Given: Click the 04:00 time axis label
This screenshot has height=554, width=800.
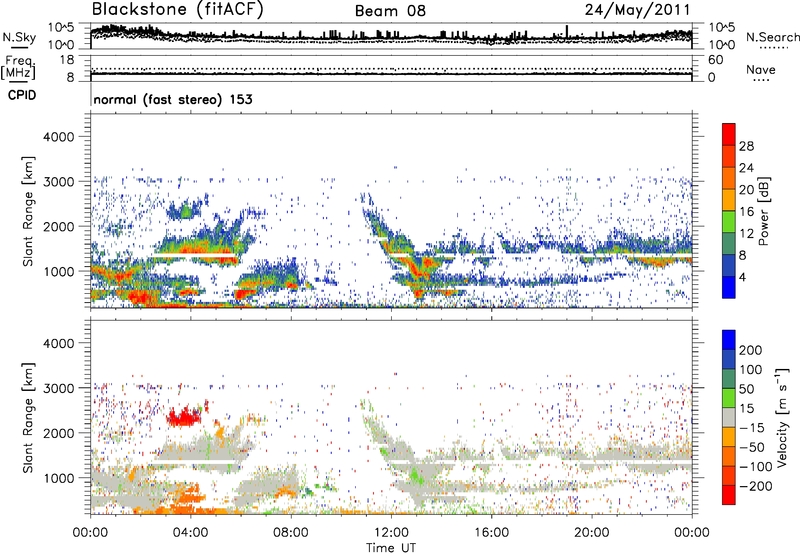Looking at the screenshot, I should pyautogui.click(x=190, y=533).
